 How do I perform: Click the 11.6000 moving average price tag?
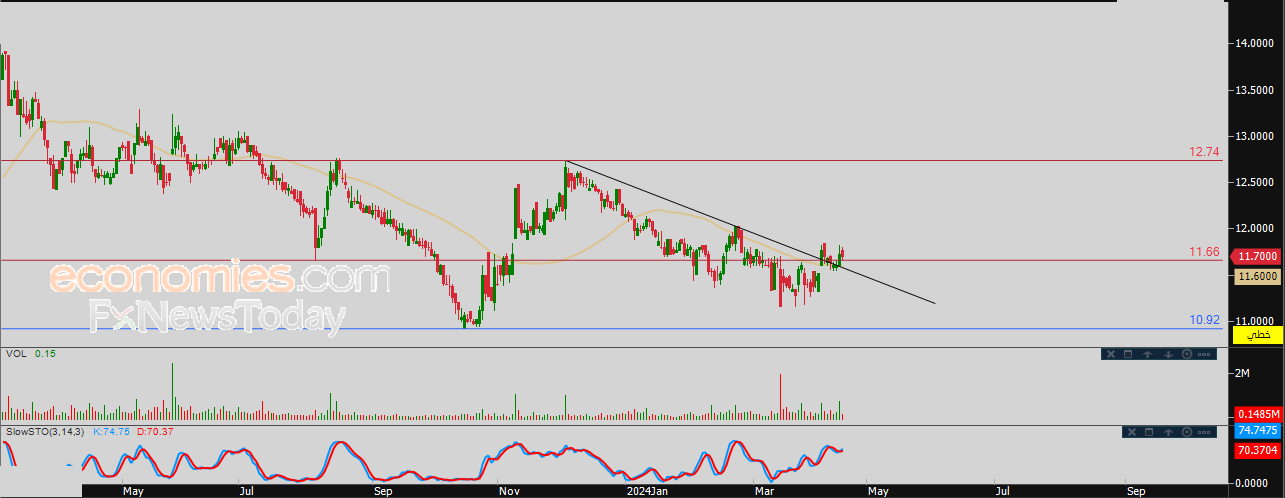click(x=1259, y=276)
